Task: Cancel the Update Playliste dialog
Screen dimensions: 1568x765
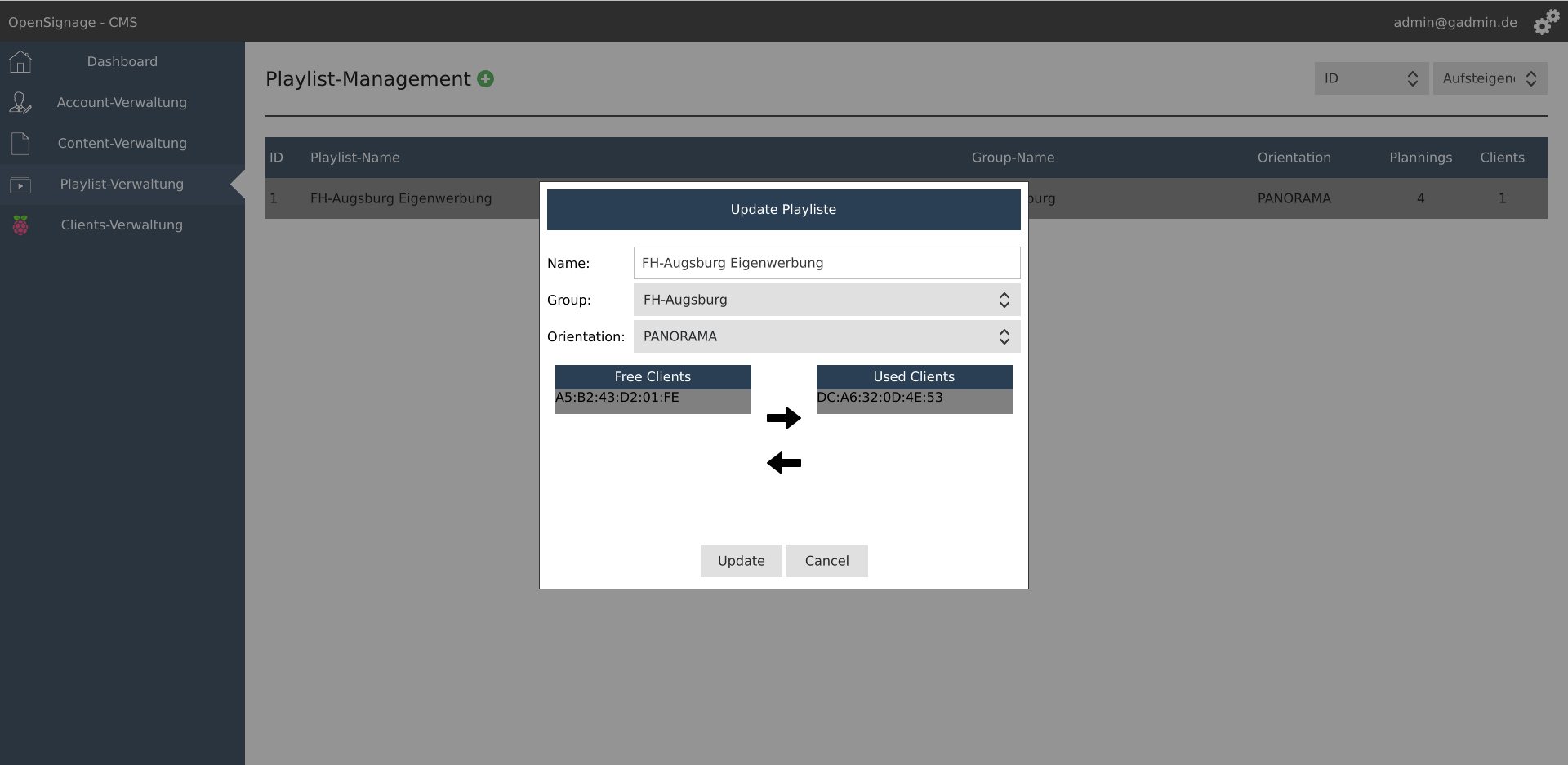Action: 826,561
